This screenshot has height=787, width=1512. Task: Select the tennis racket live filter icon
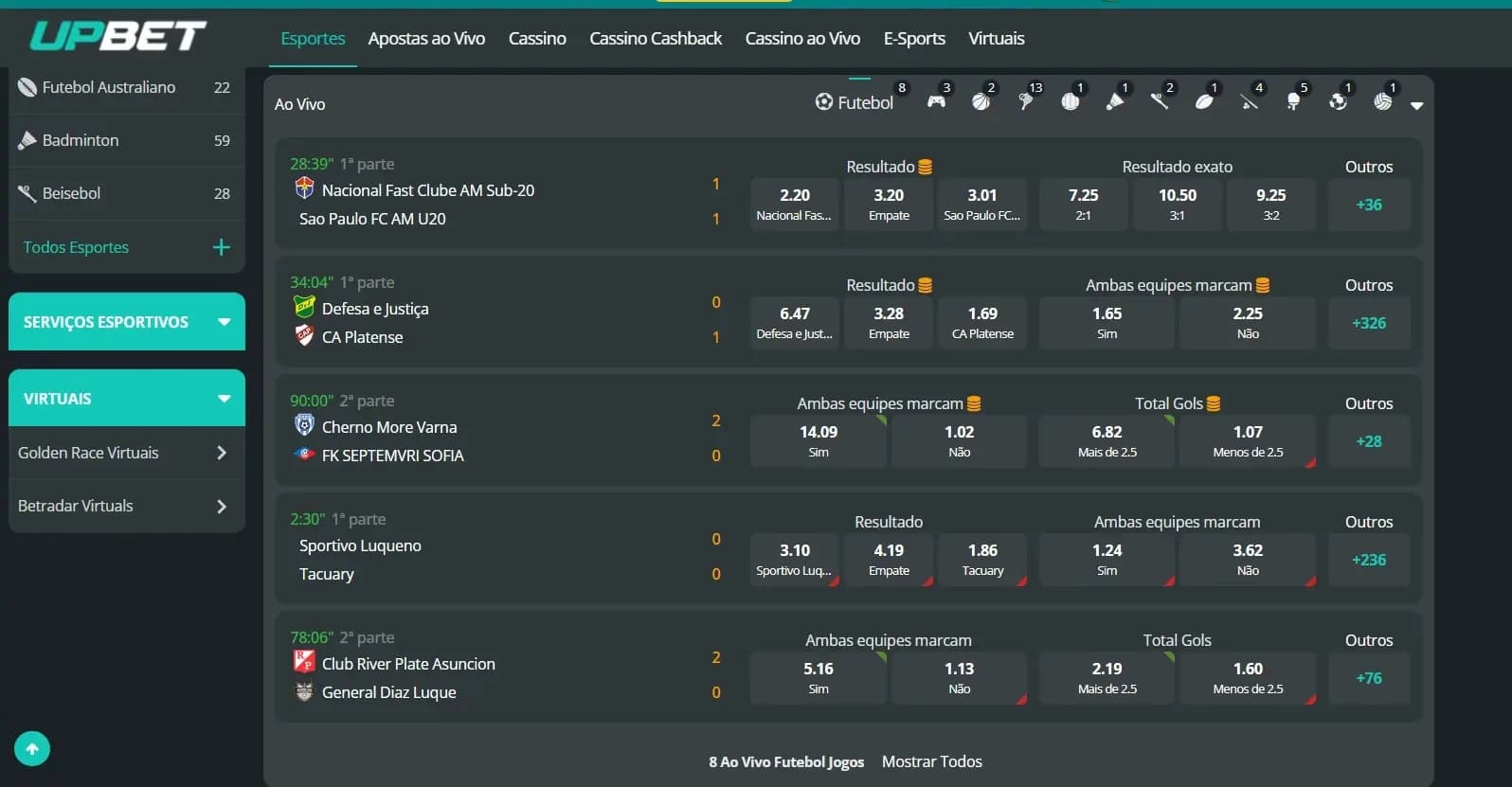coord(1025,101)
